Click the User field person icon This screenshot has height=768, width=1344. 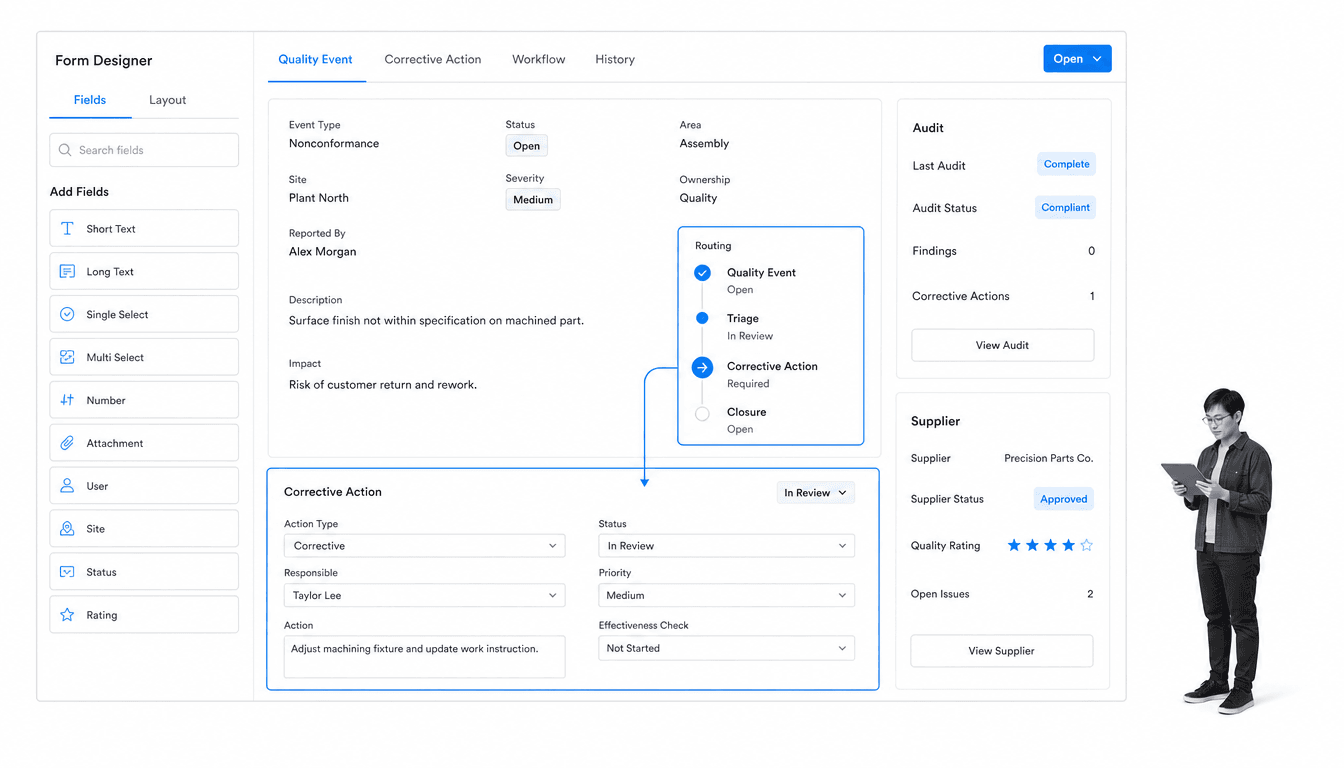point(67,486)
